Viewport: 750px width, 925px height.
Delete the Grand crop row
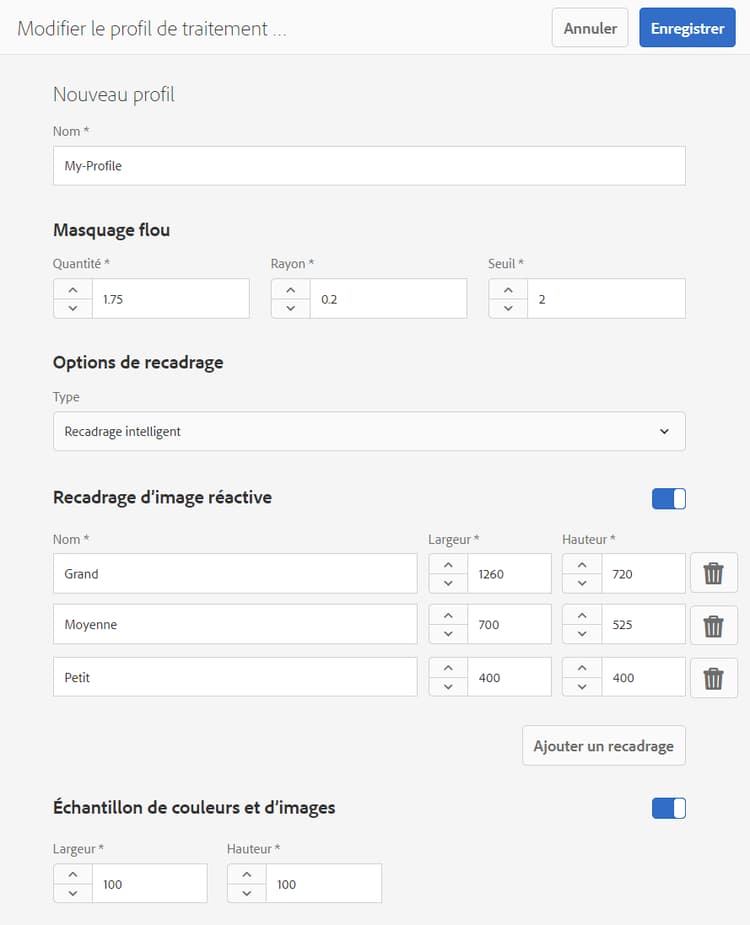point(713,573)
